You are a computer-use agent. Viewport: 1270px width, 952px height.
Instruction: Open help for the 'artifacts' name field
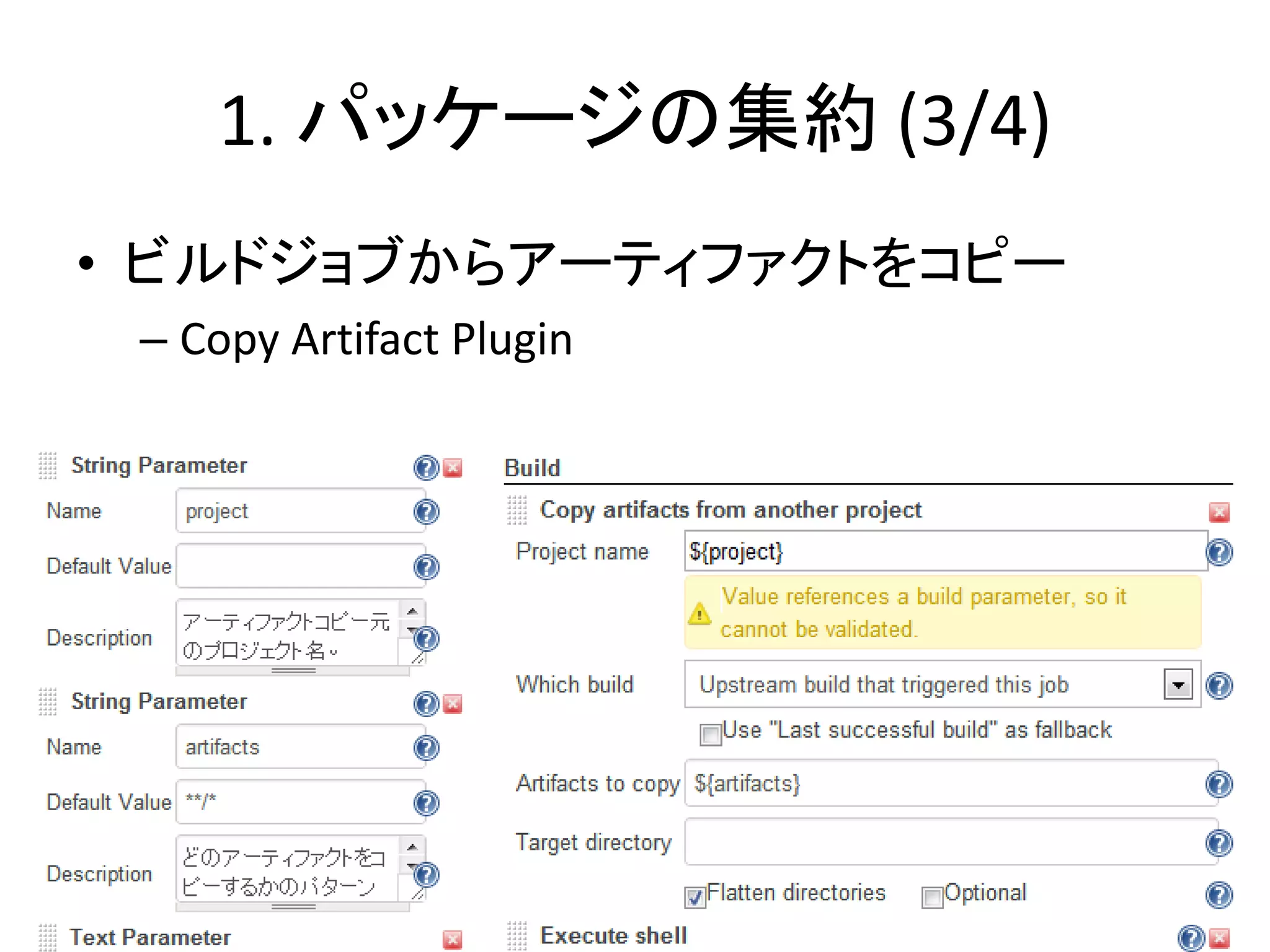(426, 747)
